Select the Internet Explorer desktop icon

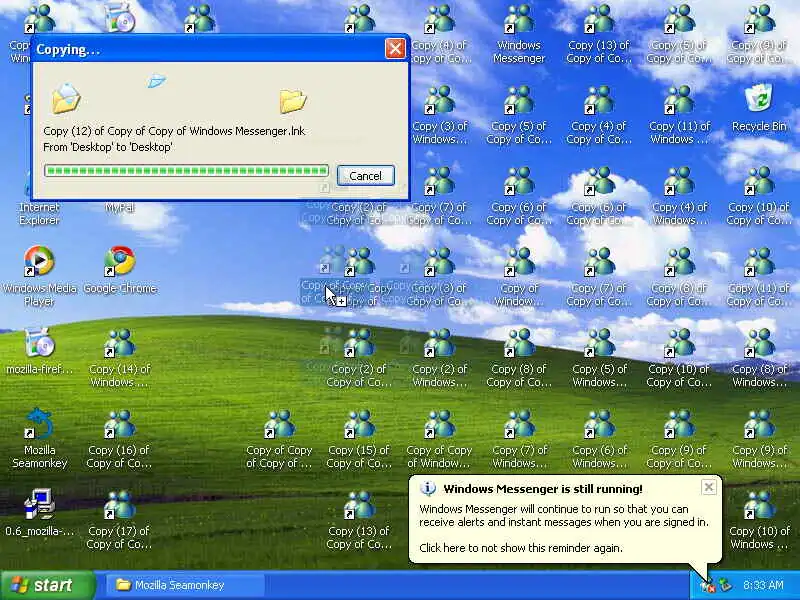pyautogui.click(x=39, y=213)
